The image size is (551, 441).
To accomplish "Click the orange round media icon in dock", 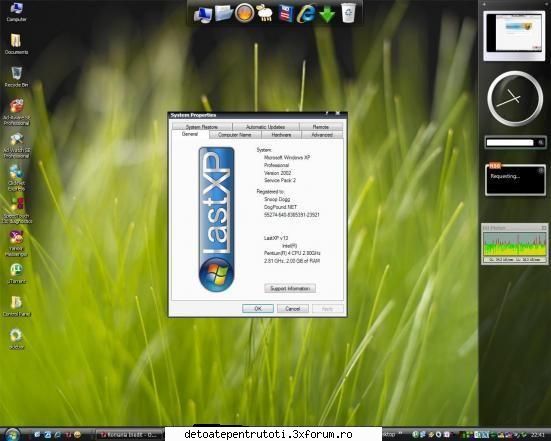I will (244, 13).
